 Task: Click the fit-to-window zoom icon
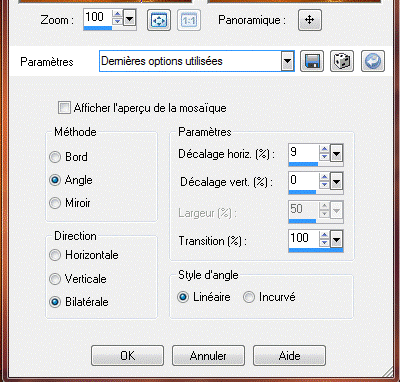[159, 21]
